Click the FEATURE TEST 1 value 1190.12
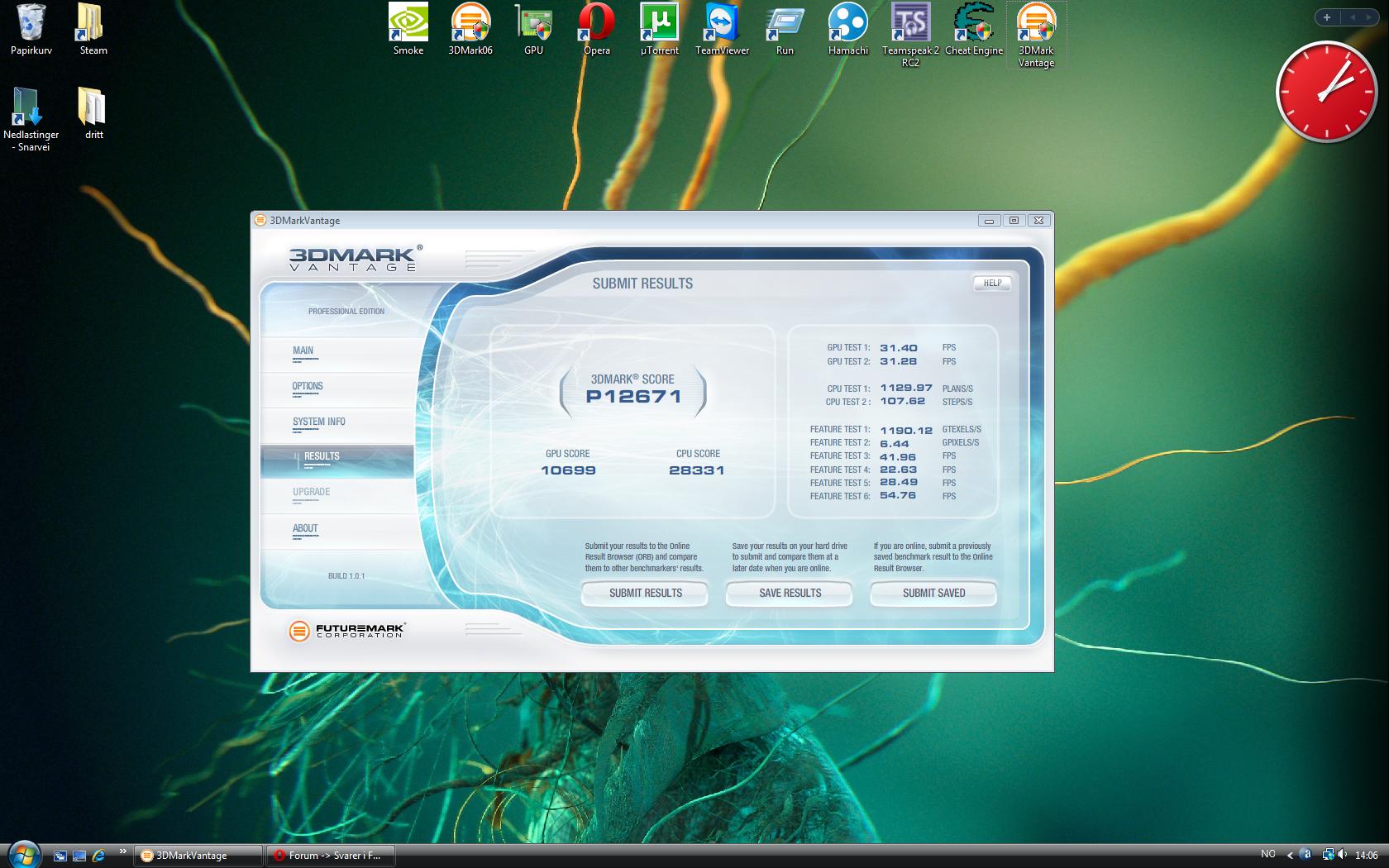This screenshot has width=1389, height=868. [x=906, y=430]
